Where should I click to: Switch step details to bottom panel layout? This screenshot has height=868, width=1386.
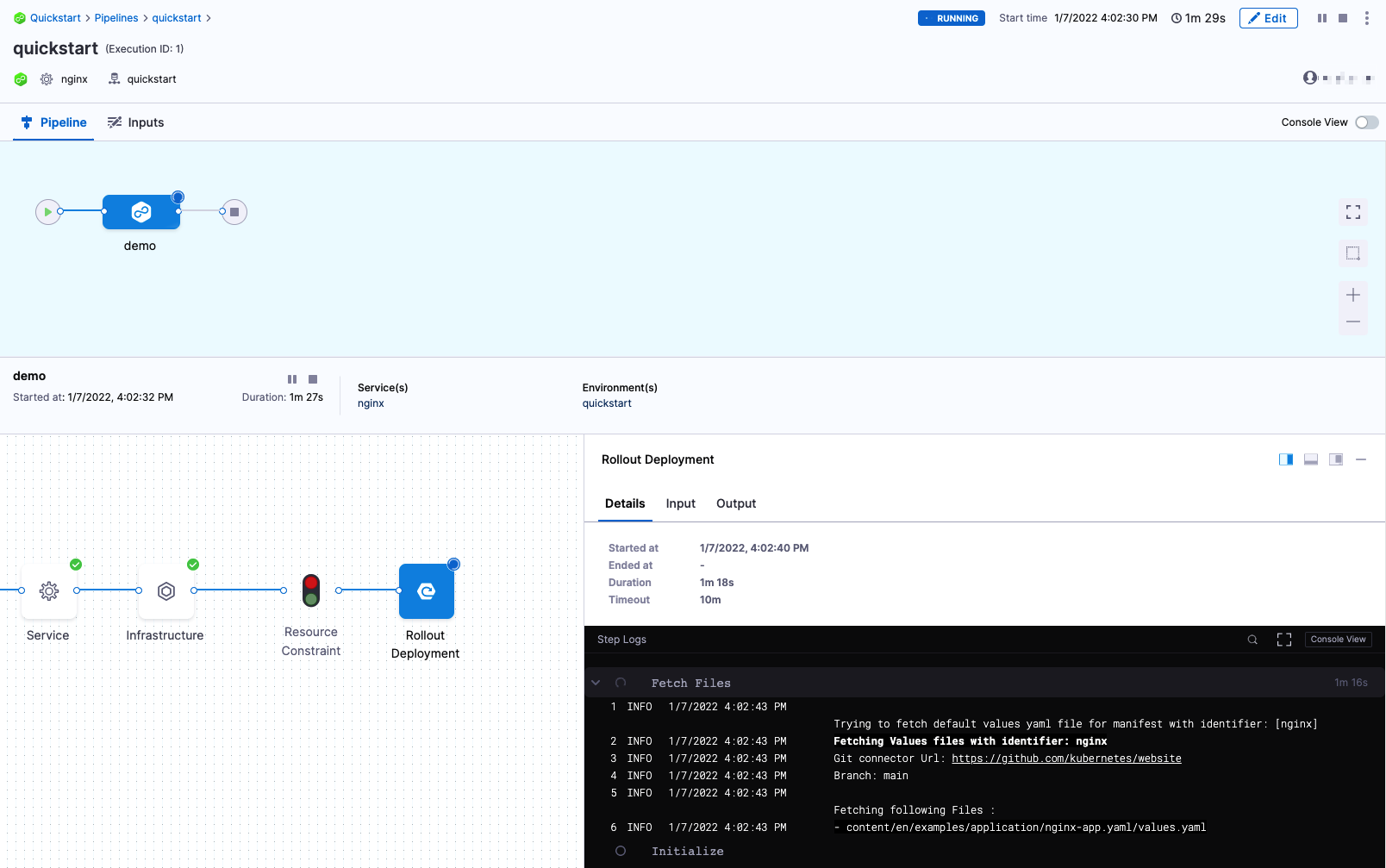tap(1310, 459)
